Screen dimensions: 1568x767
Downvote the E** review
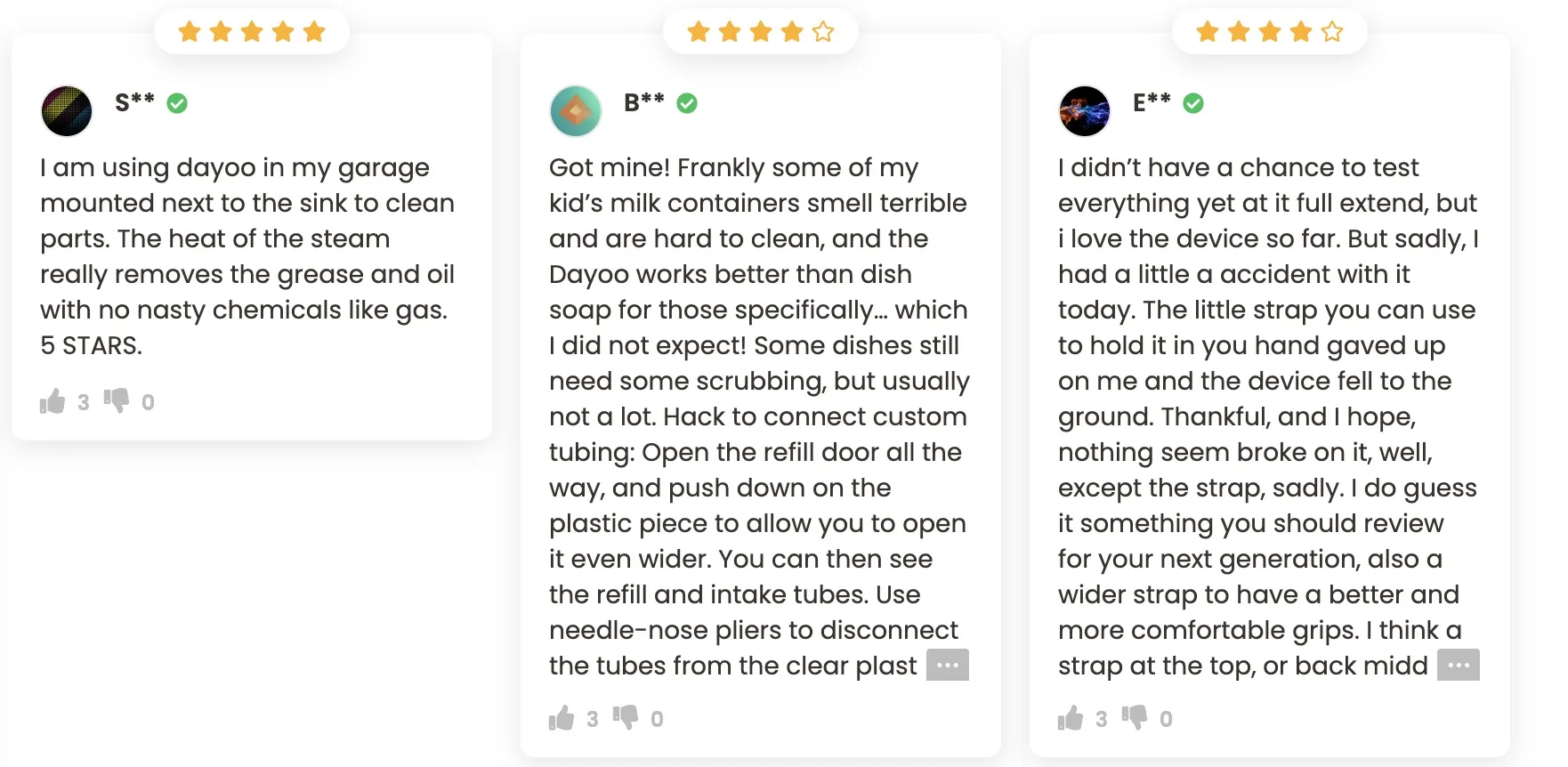click(1135, 717)
